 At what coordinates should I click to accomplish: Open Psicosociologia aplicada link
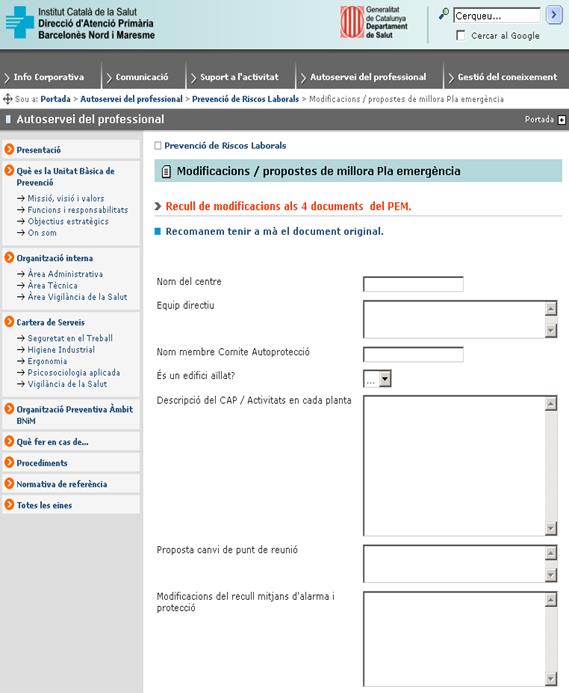coord(74,373)
